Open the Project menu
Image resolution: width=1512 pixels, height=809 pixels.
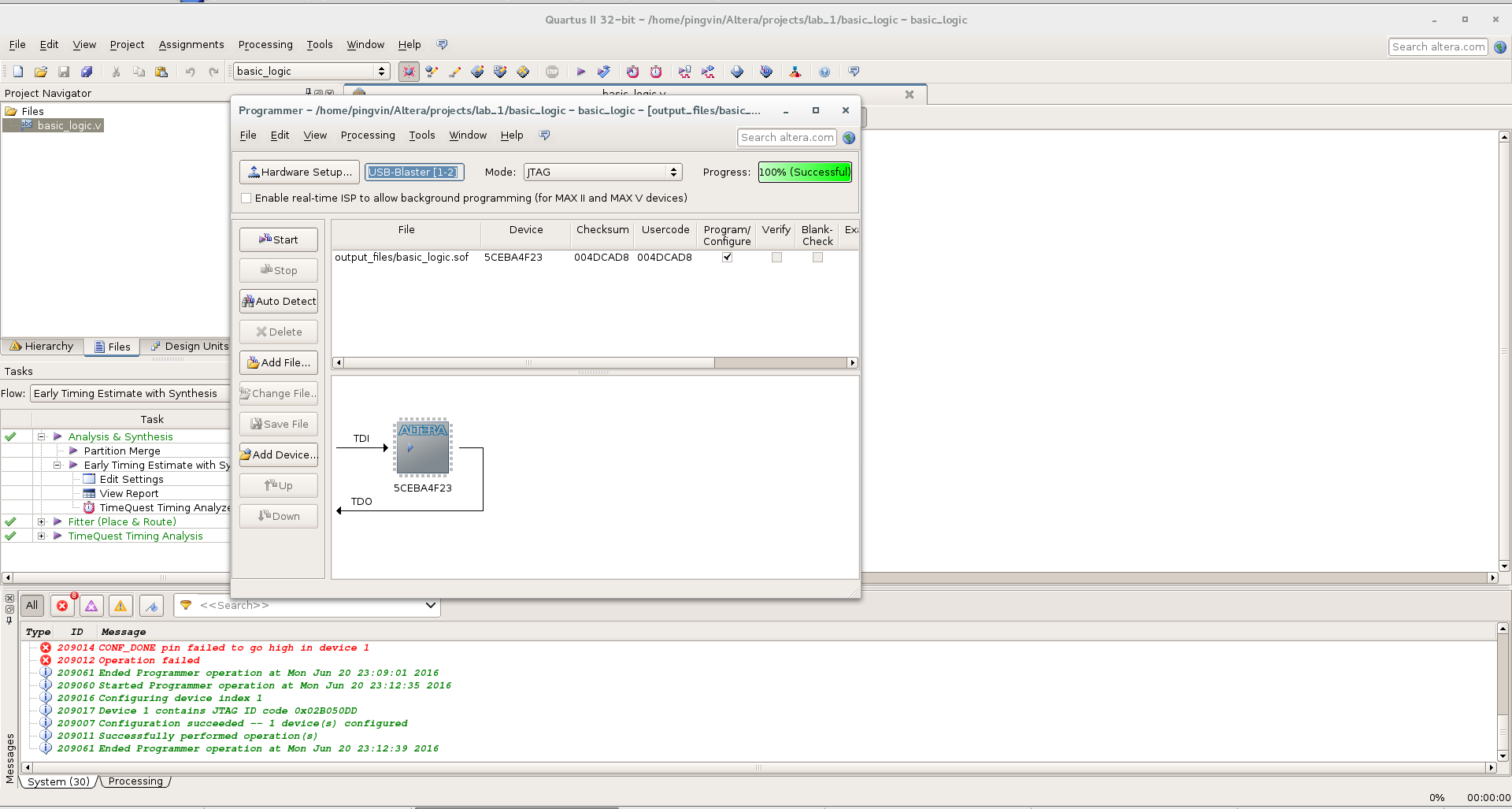[x=127, y=45]
